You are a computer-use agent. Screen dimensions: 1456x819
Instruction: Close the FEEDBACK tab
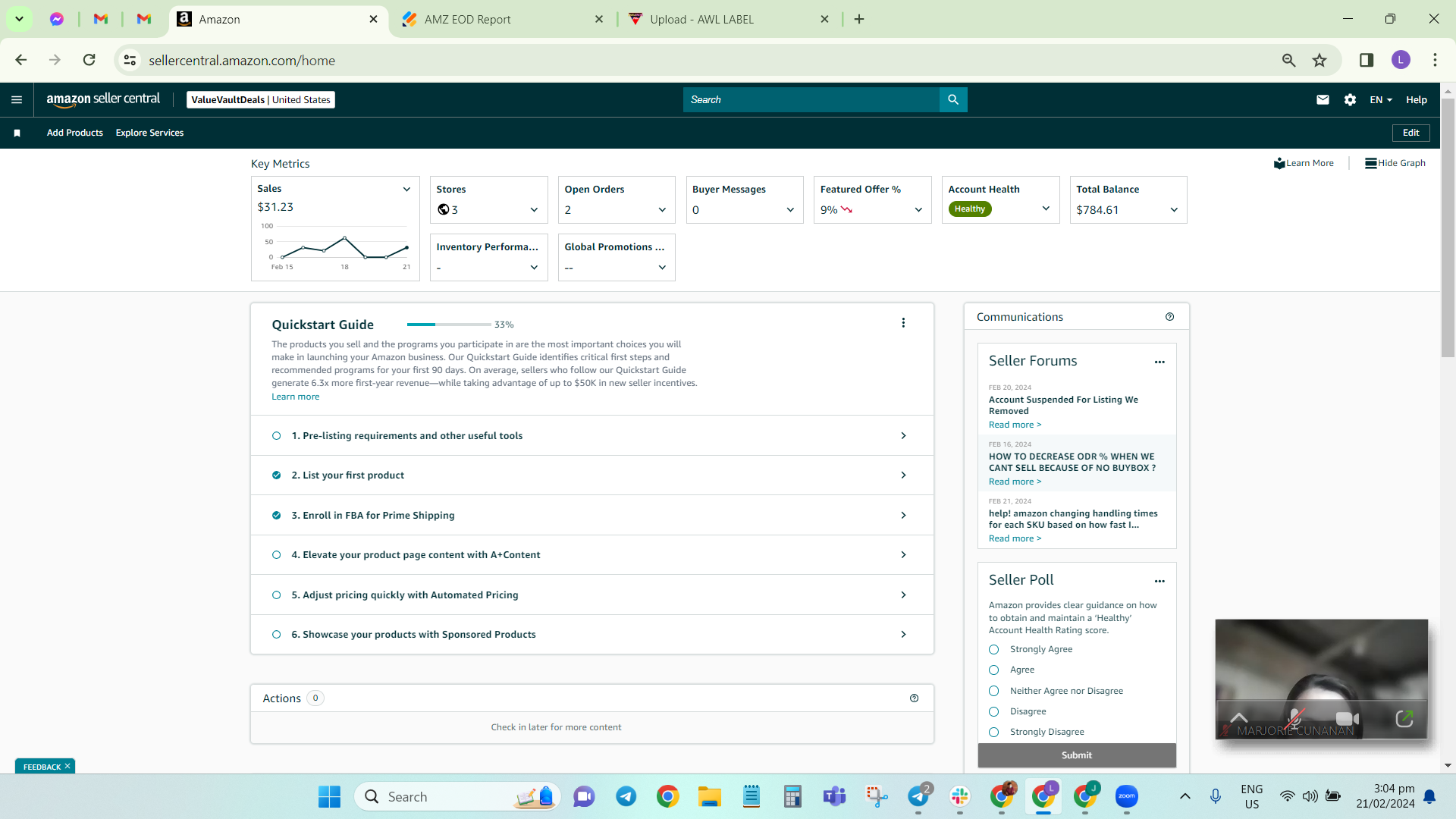tap(67, 766)
